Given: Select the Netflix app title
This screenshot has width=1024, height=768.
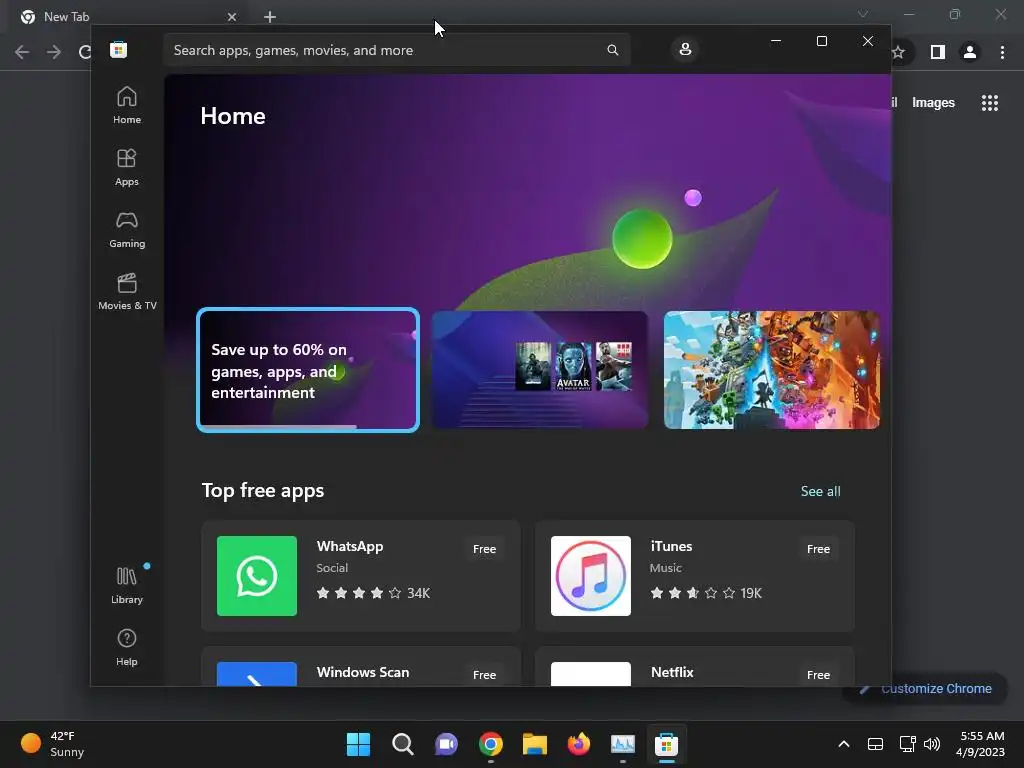Looking at the screenshot, I should pyautogui.click(x=672, y=672).
